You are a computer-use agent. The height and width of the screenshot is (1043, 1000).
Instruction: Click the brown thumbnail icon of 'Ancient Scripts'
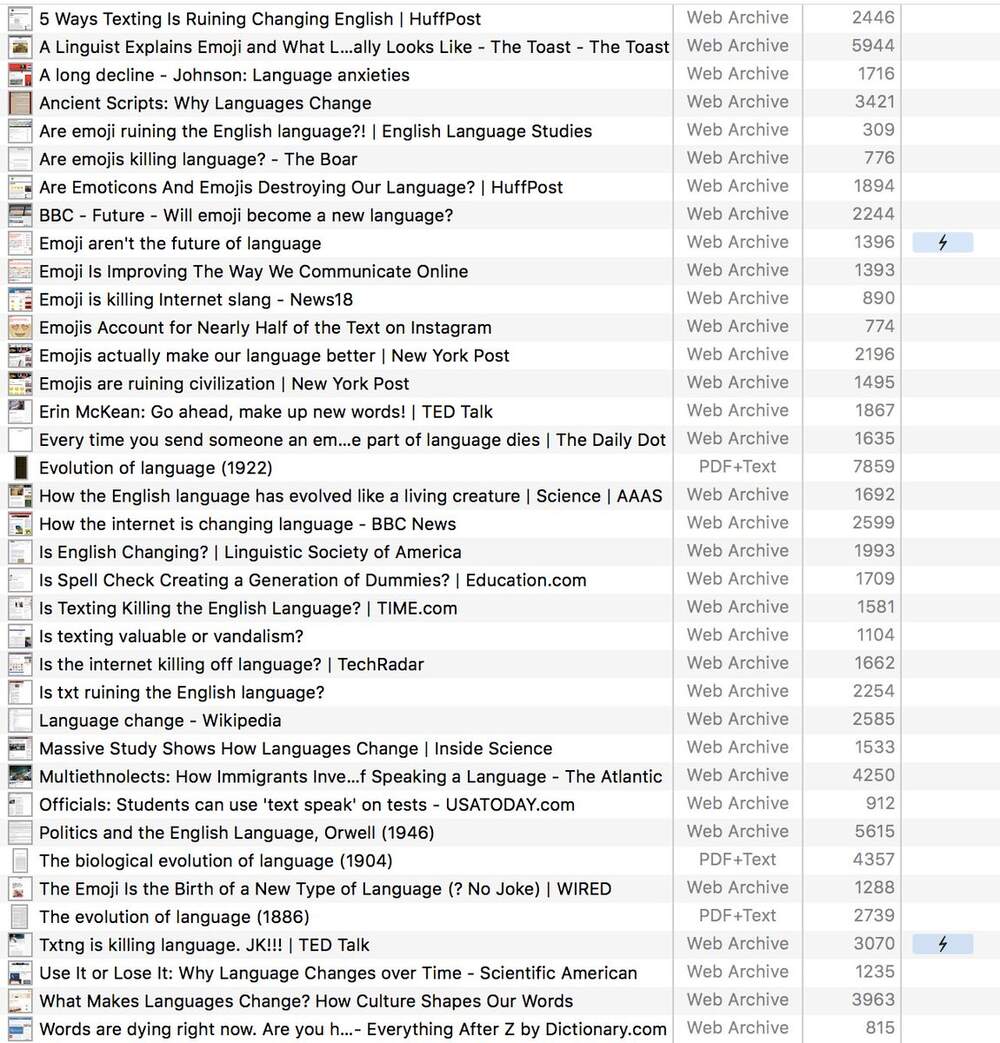pos(20,103)
